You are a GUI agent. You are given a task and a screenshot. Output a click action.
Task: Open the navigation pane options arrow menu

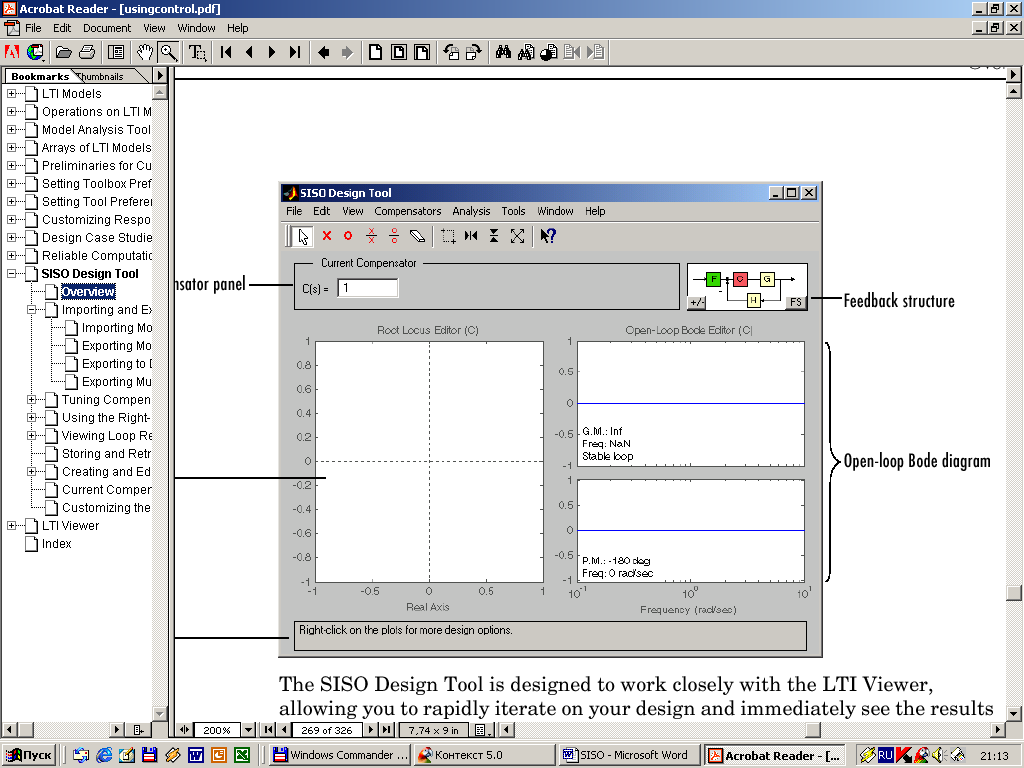pos(160,76)
